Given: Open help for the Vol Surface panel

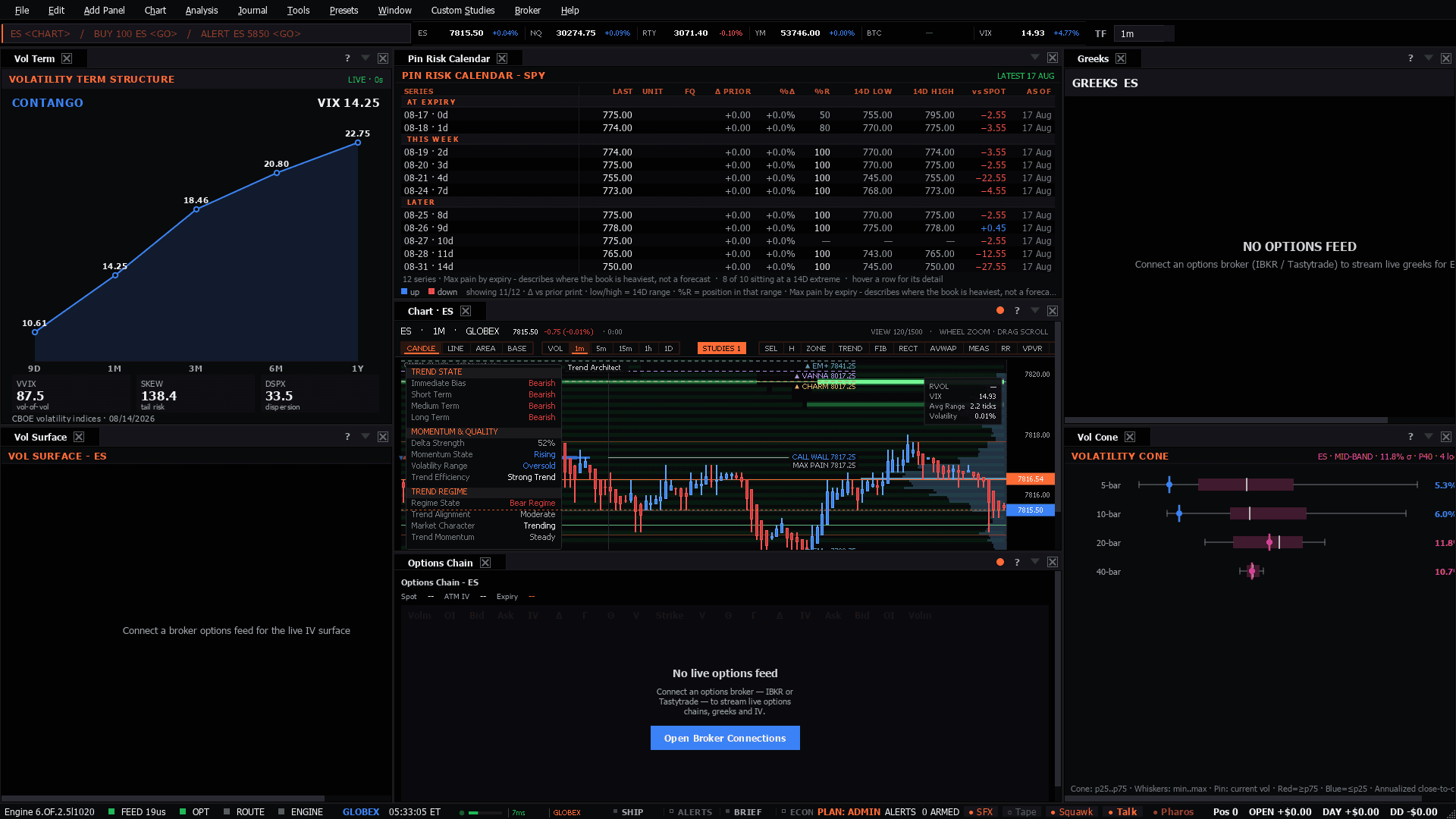Looking at the screenshot, I should (347, 437).
